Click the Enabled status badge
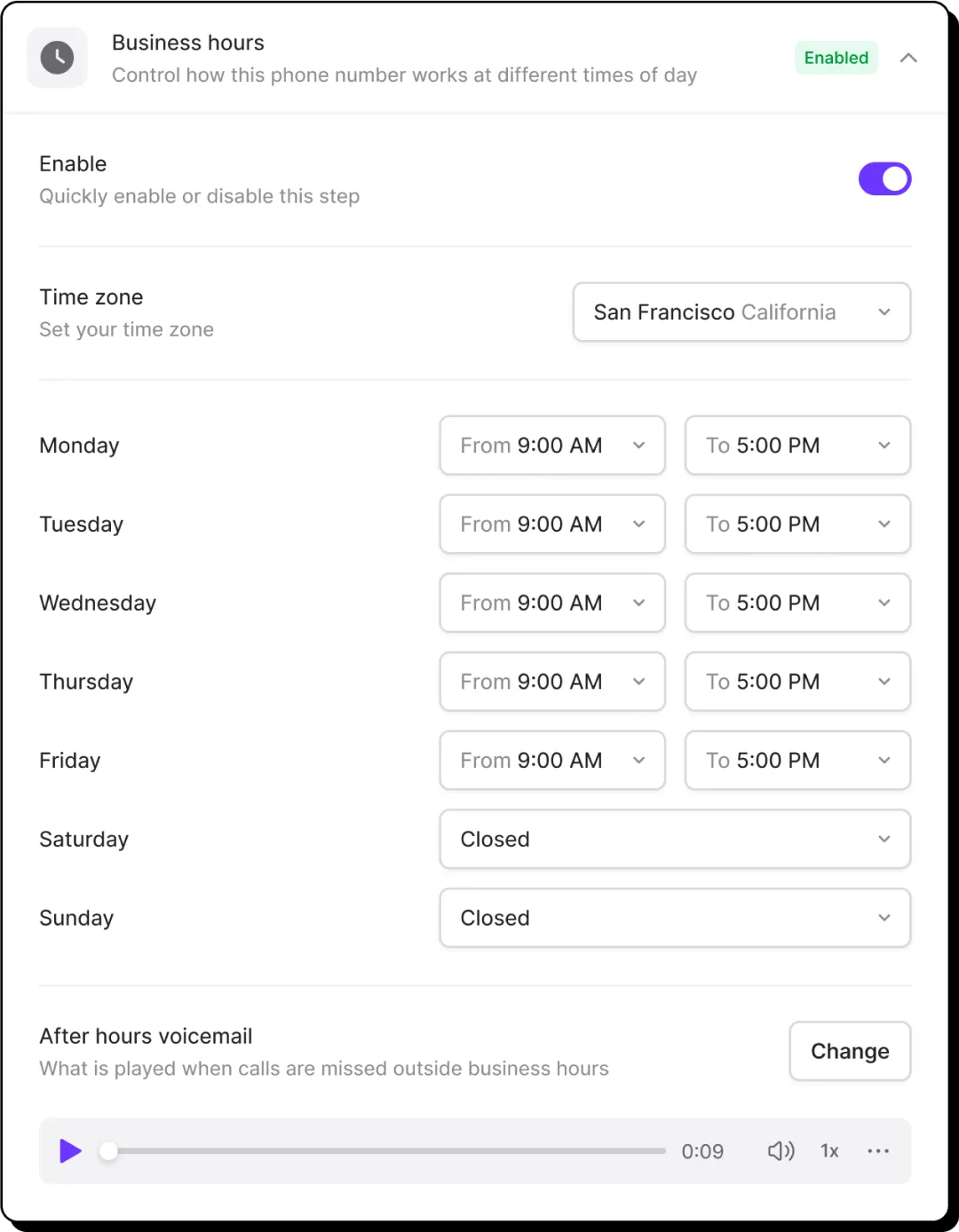959x1232 pixels. coord(836,57)
